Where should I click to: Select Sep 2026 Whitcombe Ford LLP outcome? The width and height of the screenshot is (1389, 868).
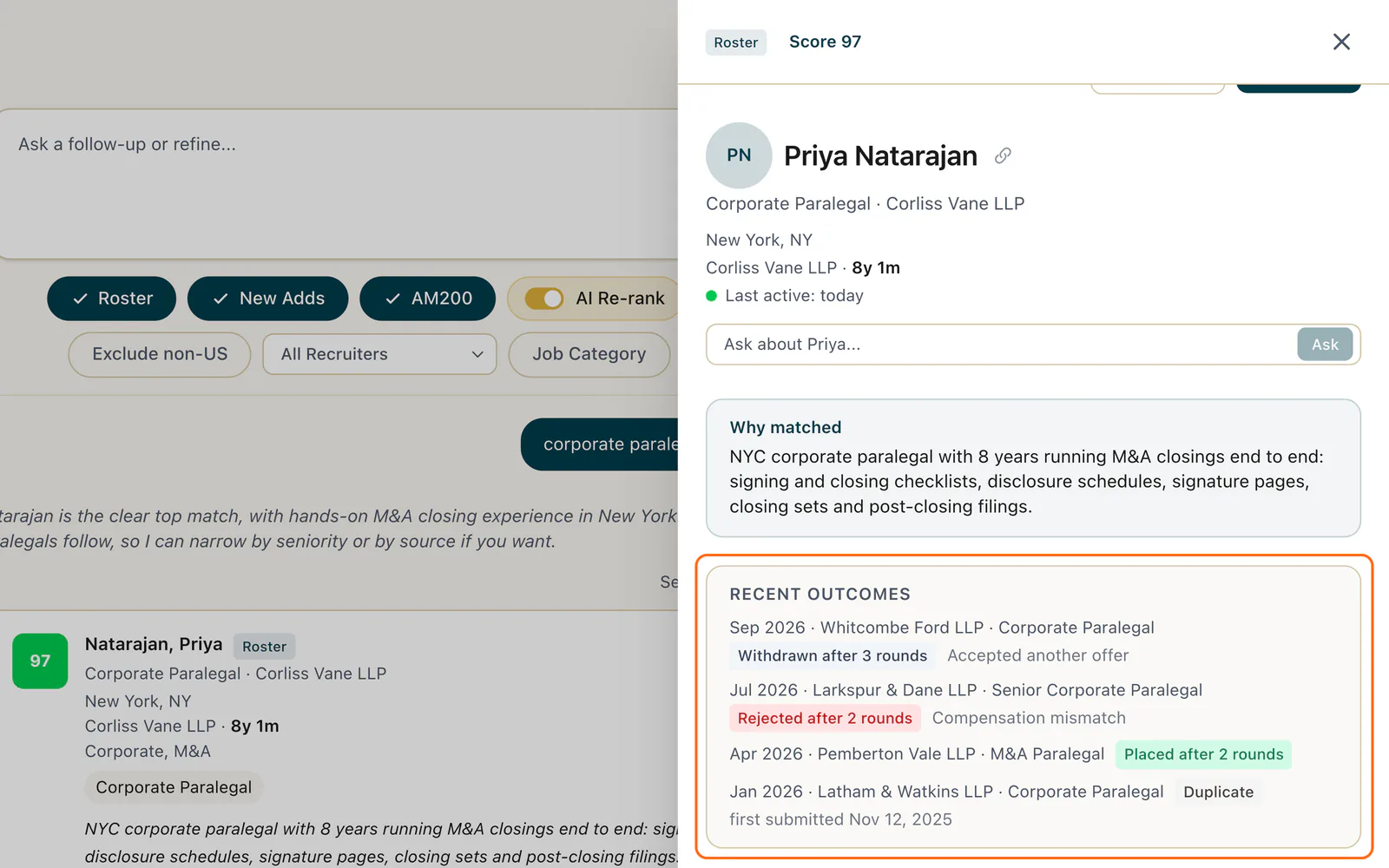coord(942,628)
